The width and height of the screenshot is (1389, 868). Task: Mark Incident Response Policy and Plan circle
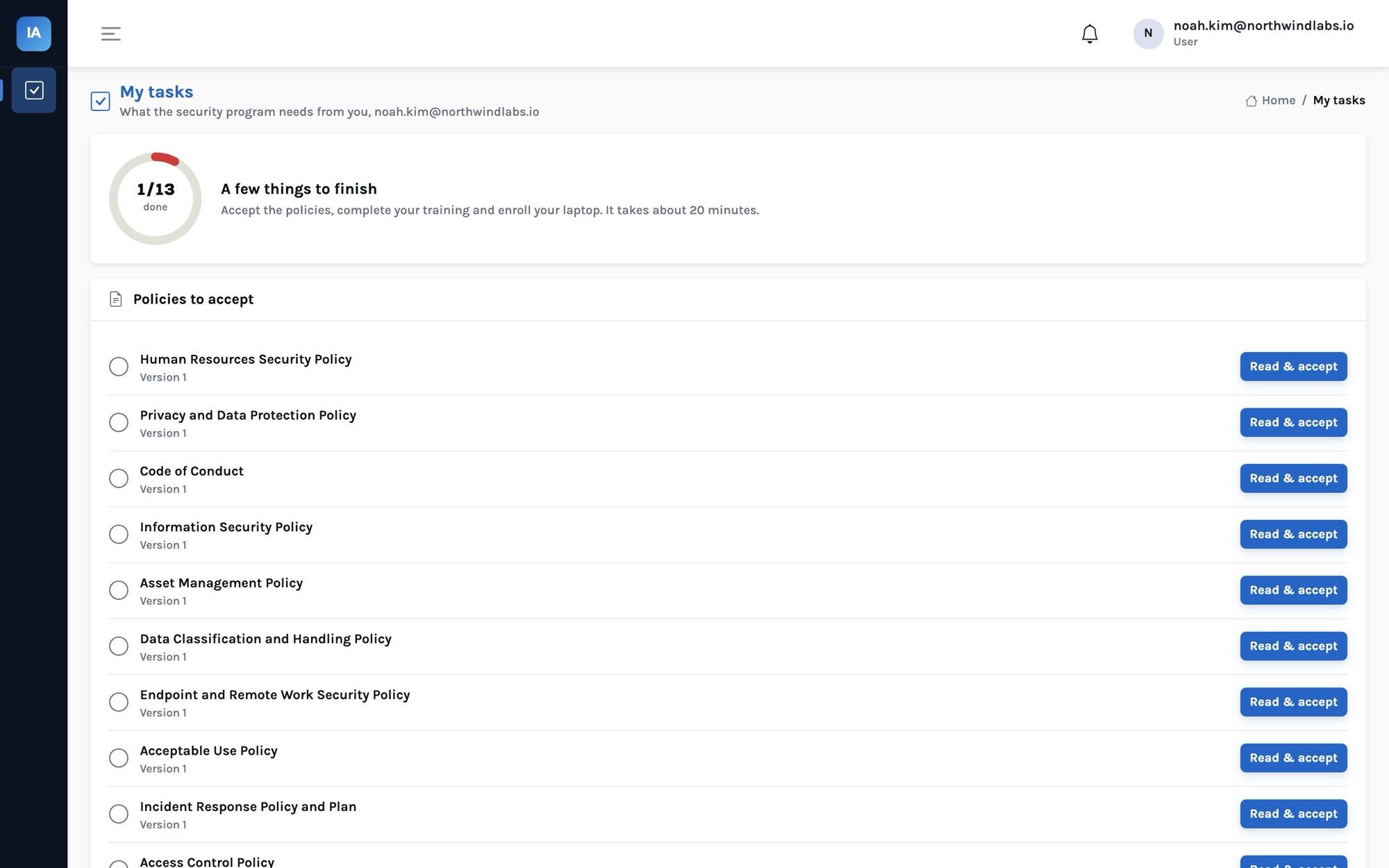119,814
